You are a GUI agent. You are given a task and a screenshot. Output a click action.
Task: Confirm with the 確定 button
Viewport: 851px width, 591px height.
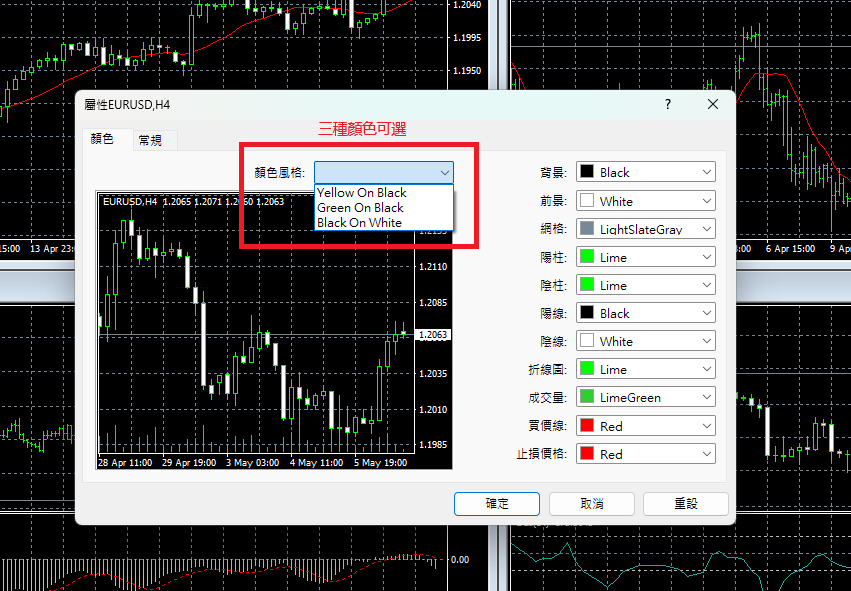(x=497, y=504)
